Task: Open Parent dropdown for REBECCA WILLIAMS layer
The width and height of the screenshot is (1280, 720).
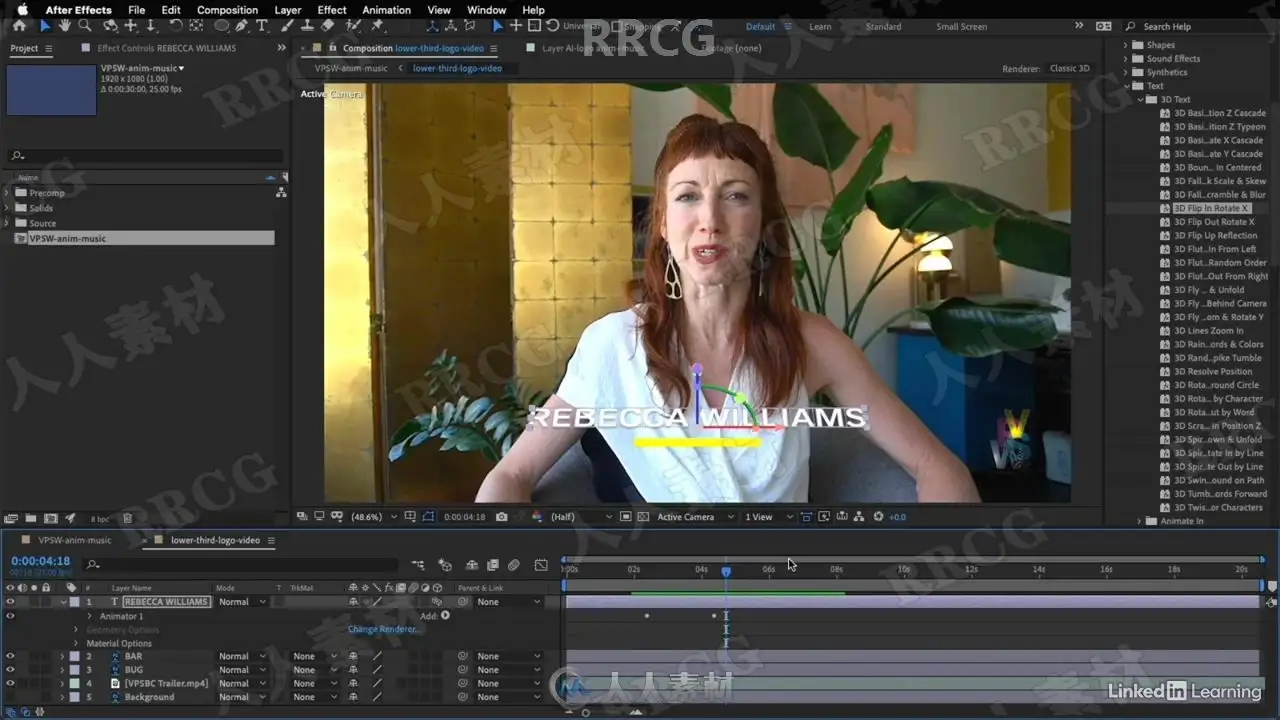Action: coord(508,602)
